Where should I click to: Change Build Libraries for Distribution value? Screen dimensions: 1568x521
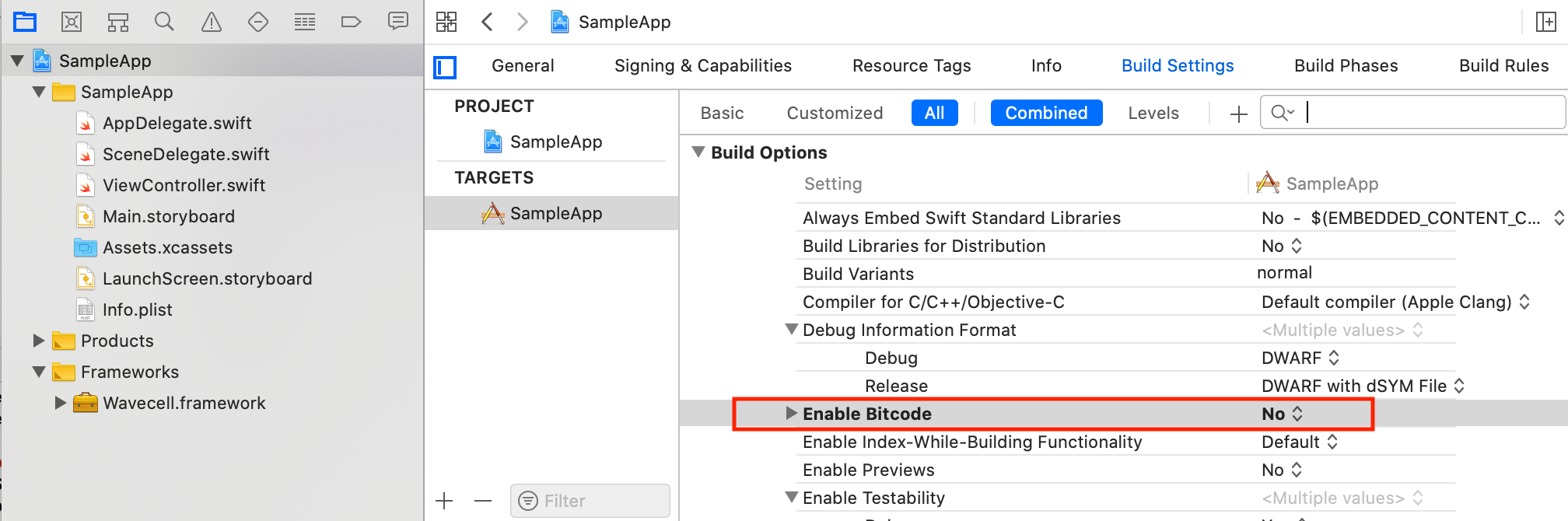(x=1282, y=246)
